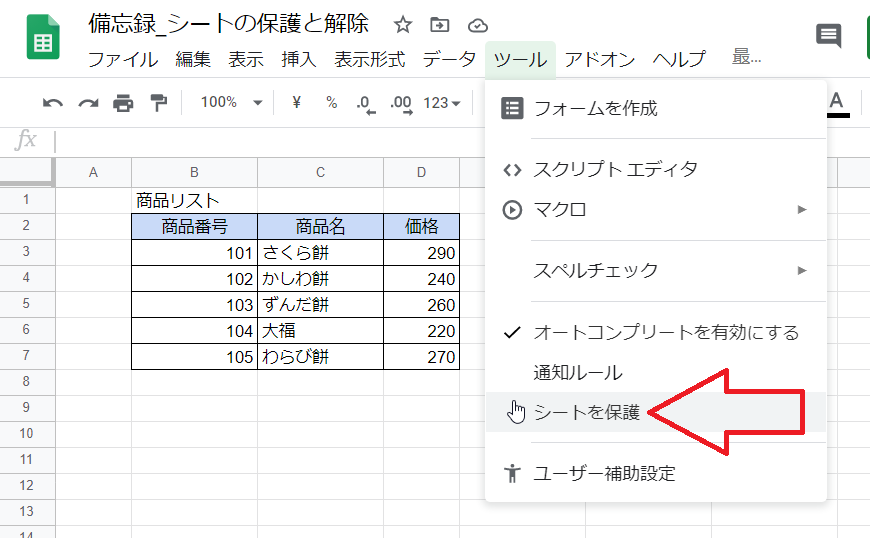Viewport: 870px width, 538px height.
Task: Select product number cell 105
Action: click(x=194, y=357)
